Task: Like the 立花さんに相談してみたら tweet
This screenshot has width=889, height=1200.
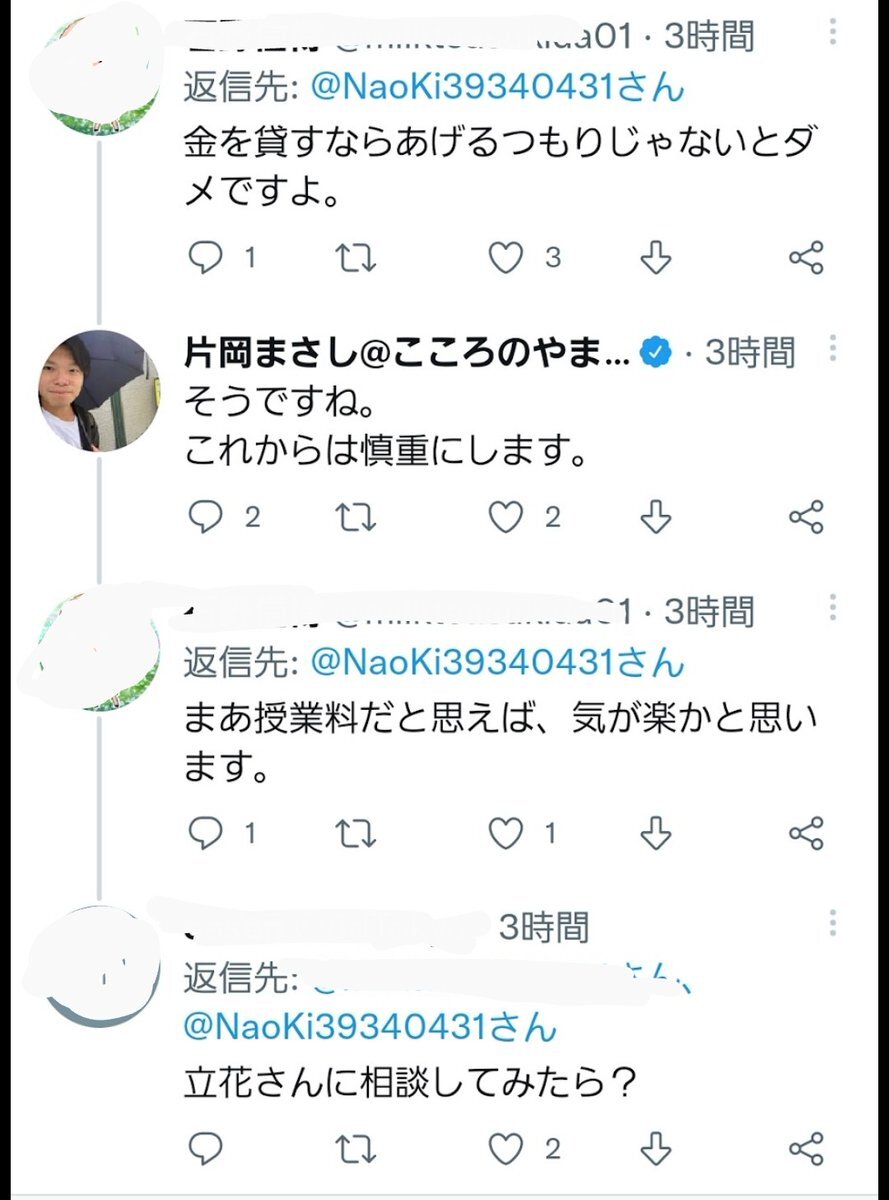Action: coord(506,1148)
